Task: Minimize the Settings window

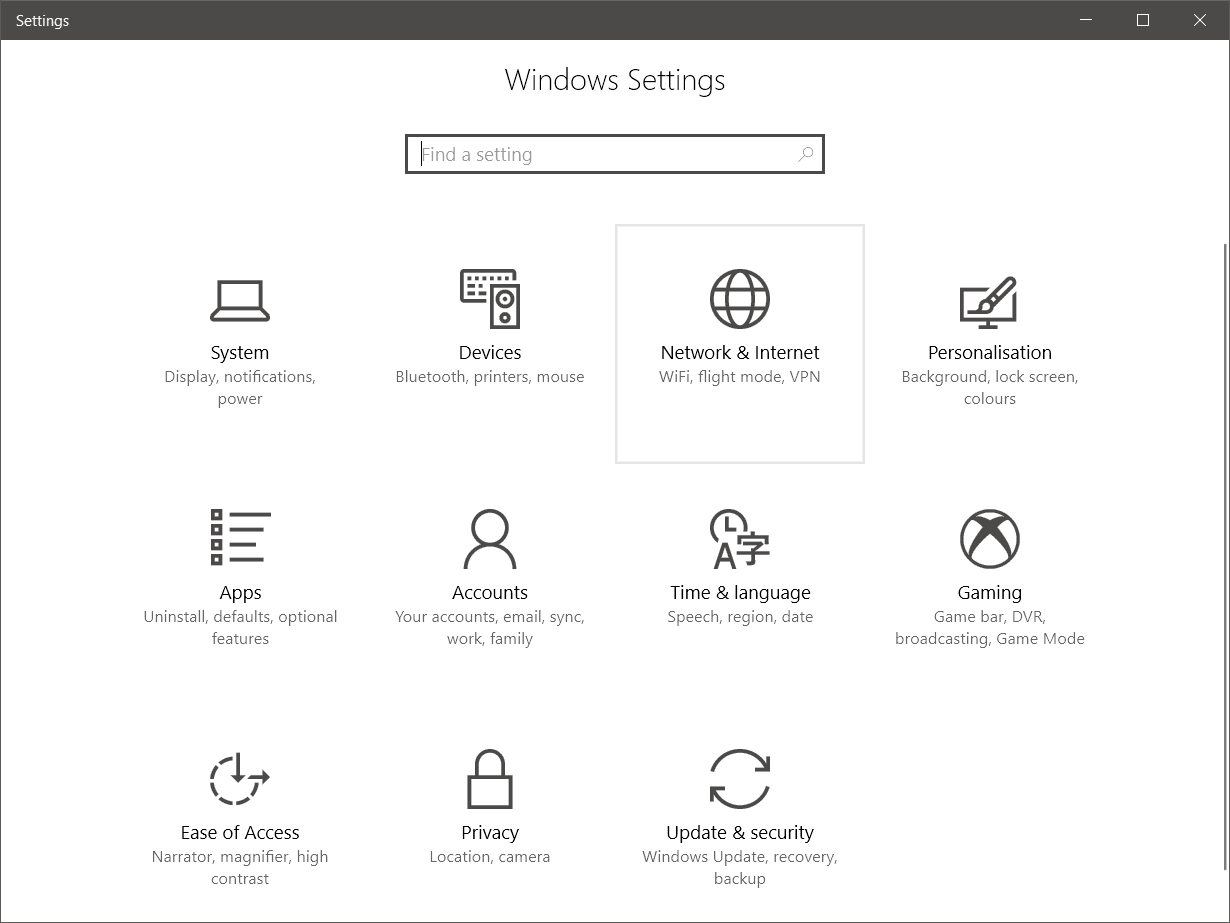Action: click(1087, 20)
